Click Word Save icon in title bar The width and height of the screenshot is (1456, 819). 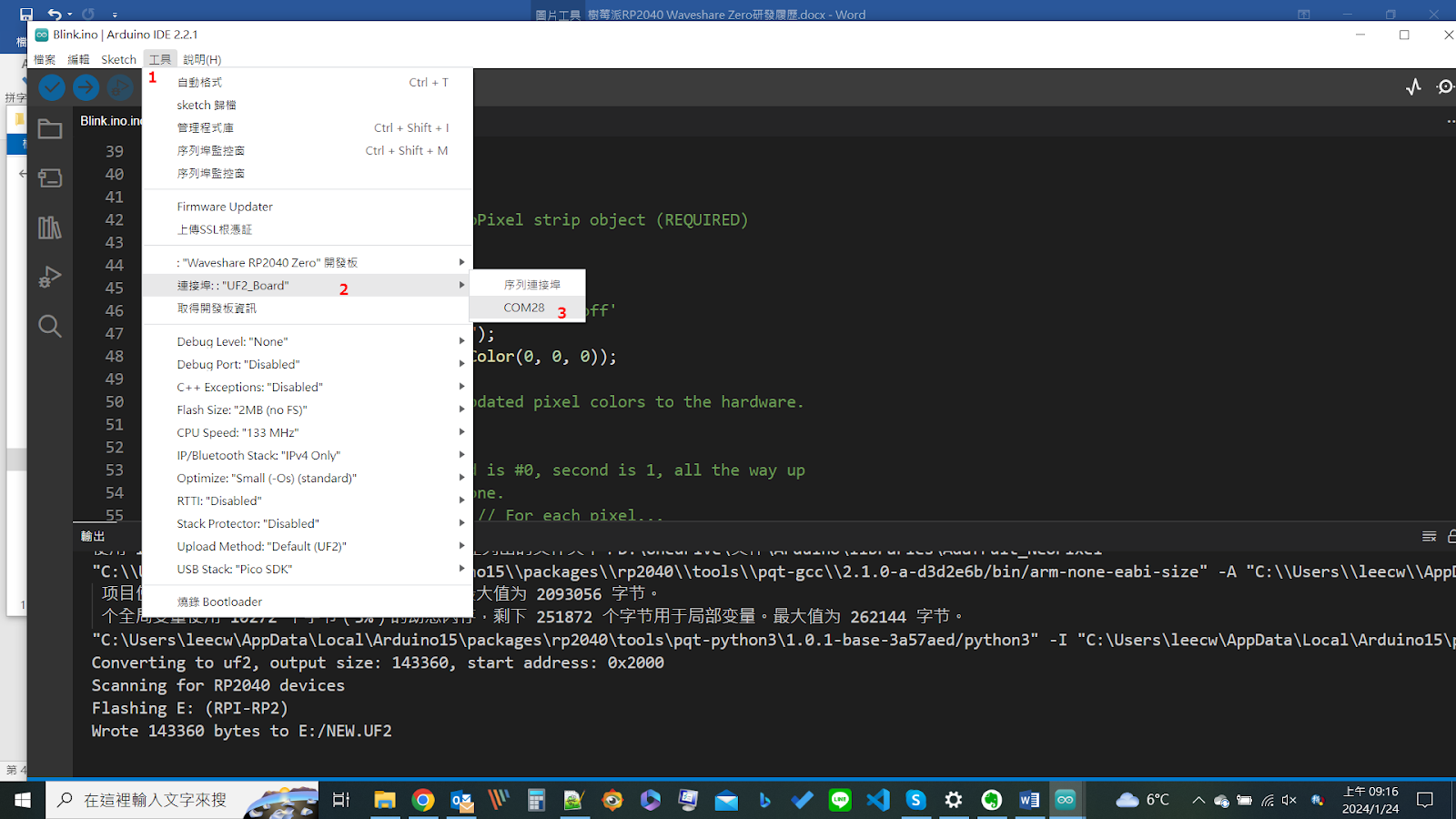pyautogui.click(x=25, y=14)
